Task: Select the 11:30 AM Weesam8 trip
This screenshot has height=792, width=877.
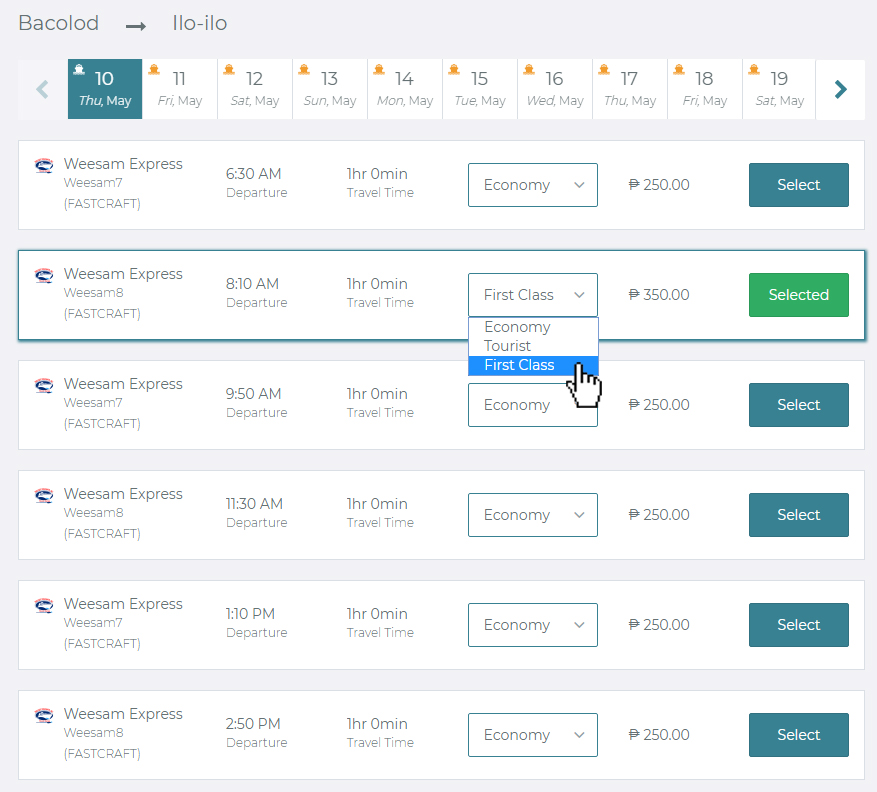Action: (799, 515)
